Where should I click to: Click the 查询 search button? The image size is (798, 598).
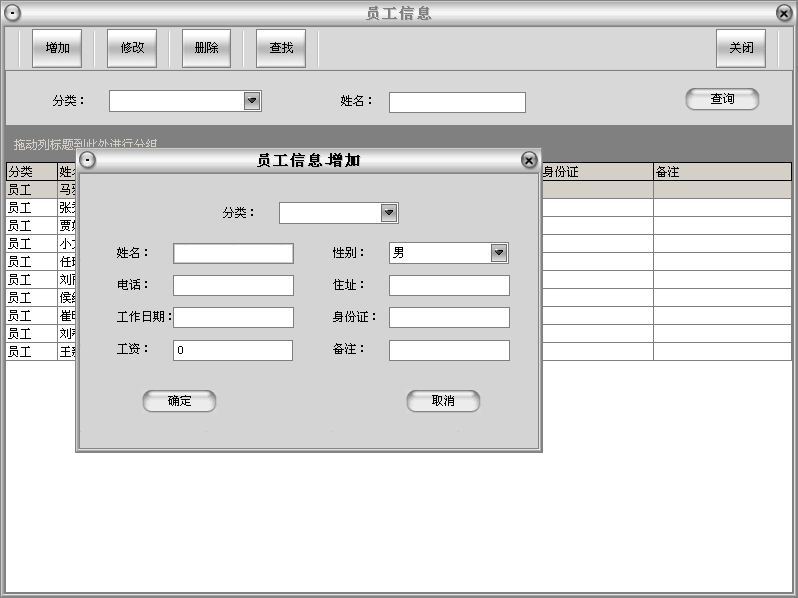tap(722, 99)
